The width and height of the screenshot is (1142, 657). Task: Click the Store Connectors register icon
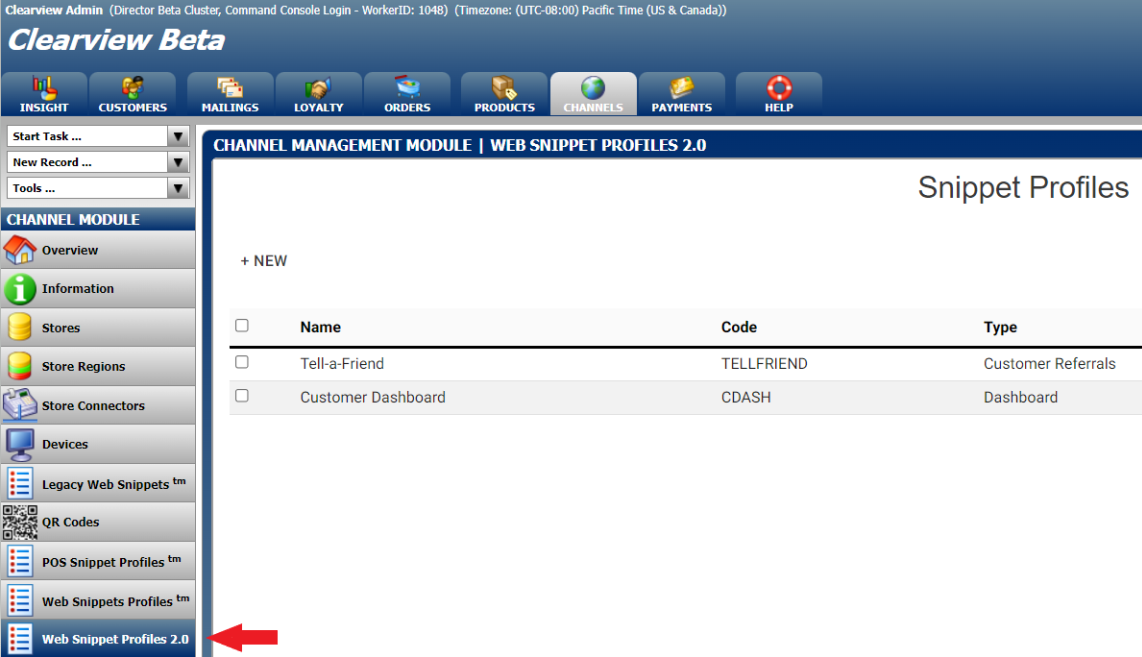pyautogui.click(x=20, y=405)
